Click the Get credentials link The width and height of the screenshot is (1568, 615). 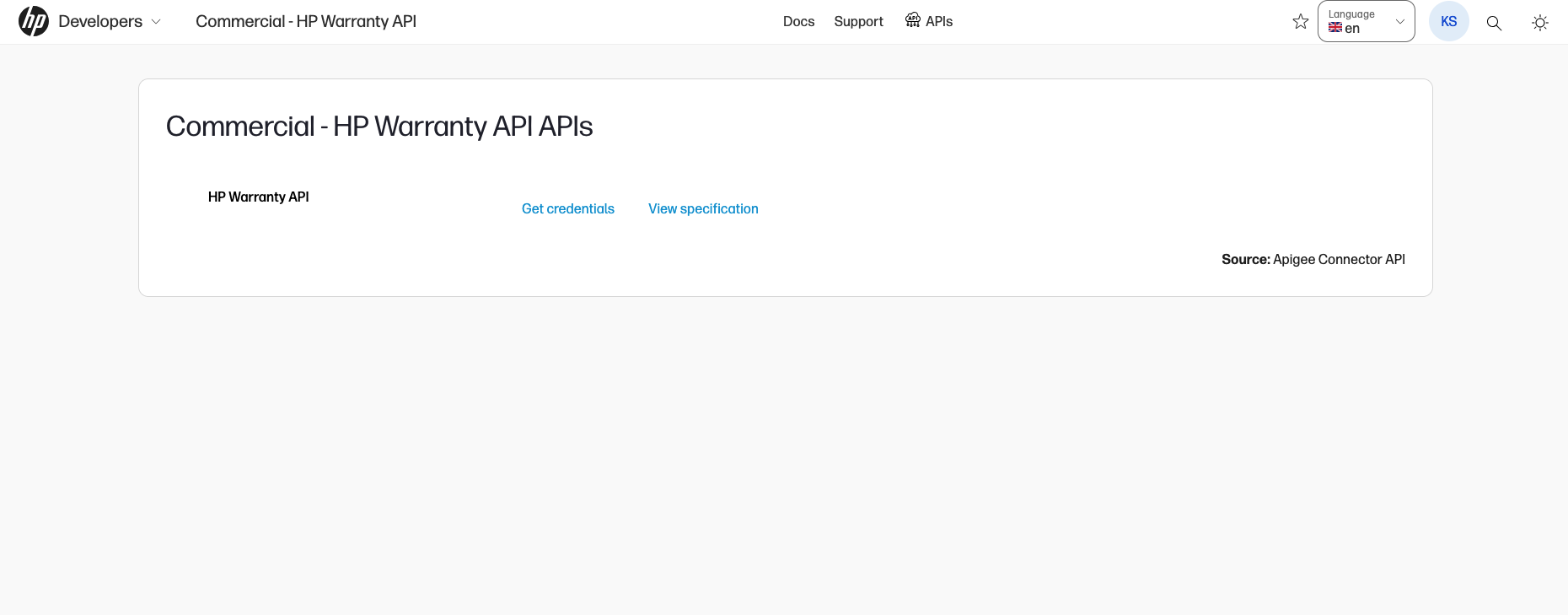(568, 208)
